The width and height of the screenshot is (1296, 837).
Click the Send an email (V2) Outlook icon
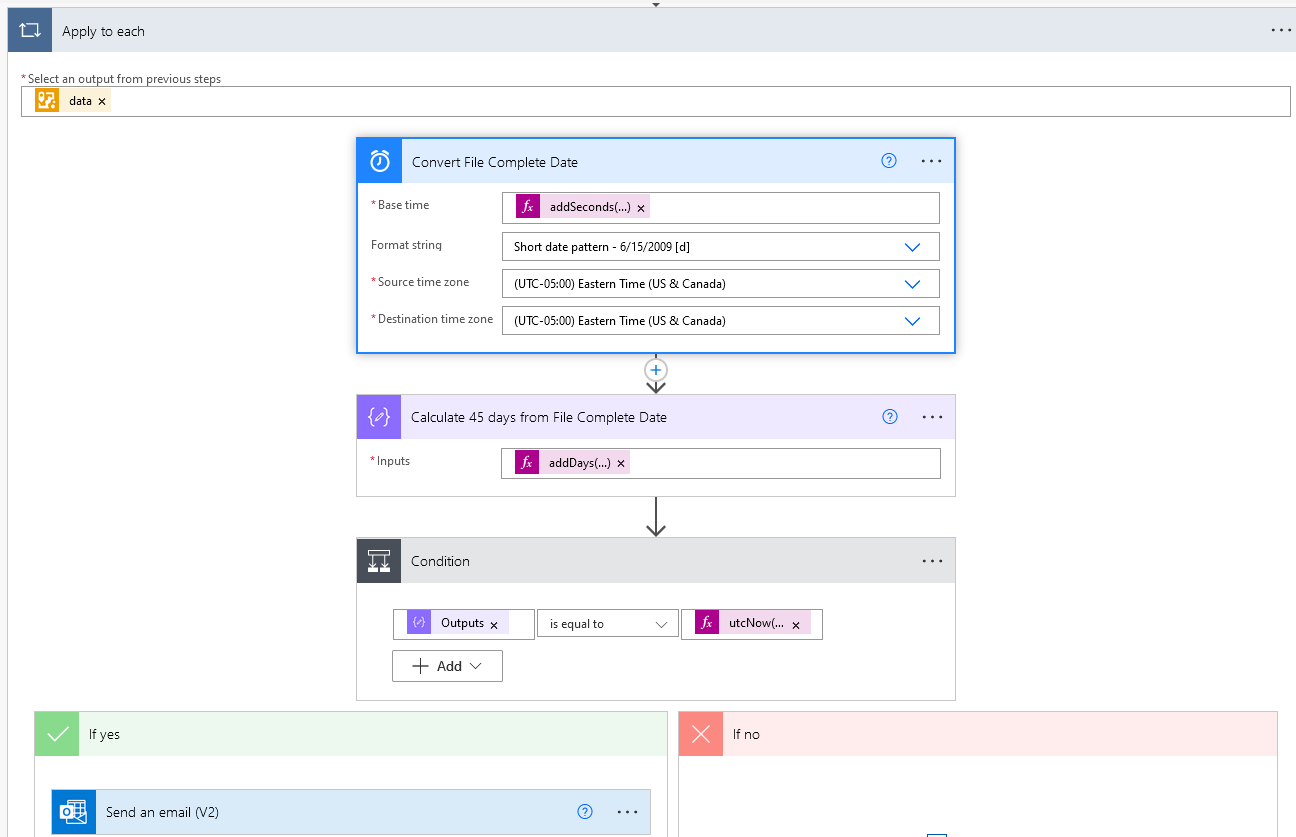[74, 812]
